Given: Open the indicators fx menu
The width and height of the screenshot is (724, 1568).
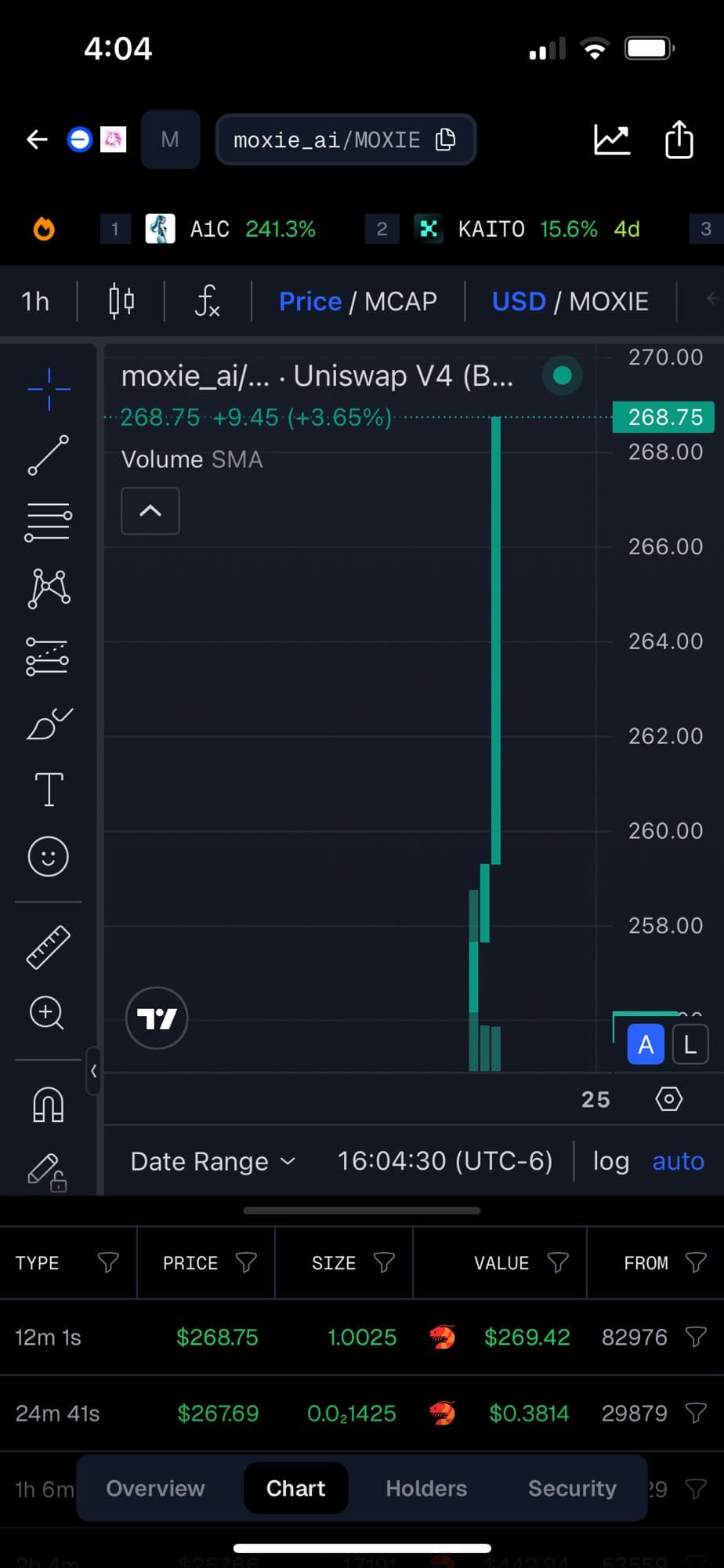Looking at the screenshot, I should pyautogui.click(x=207, y=301).
